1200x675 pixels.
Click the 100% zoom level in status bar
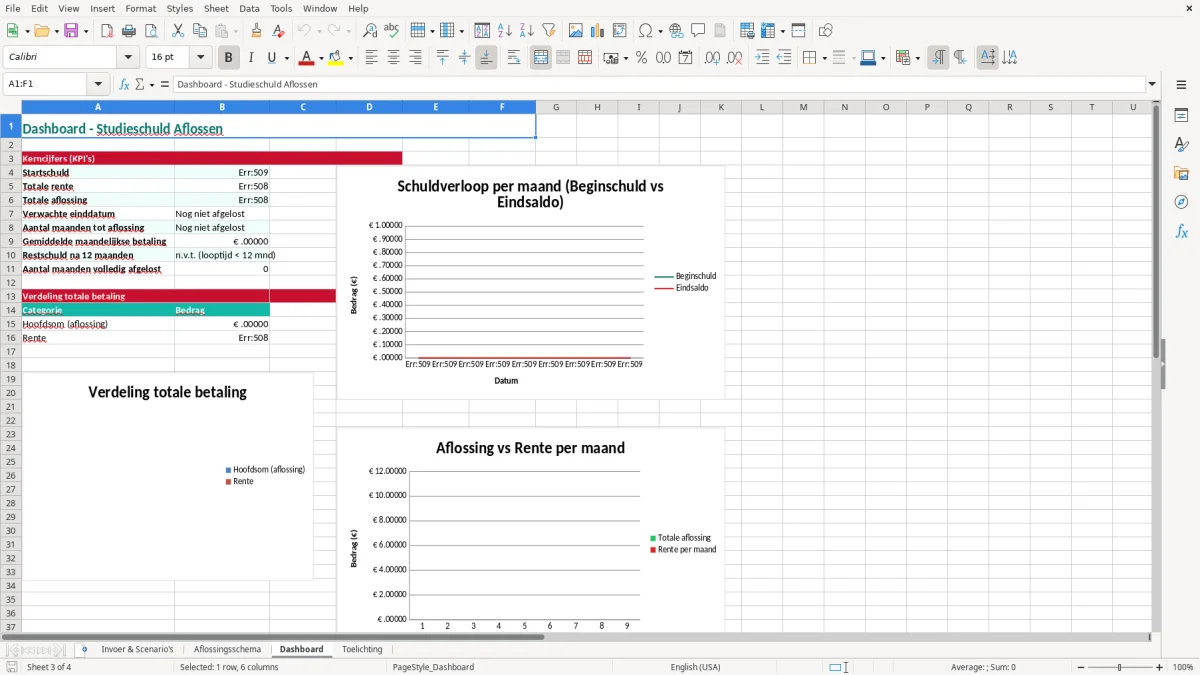click(x=1183, y=667)
